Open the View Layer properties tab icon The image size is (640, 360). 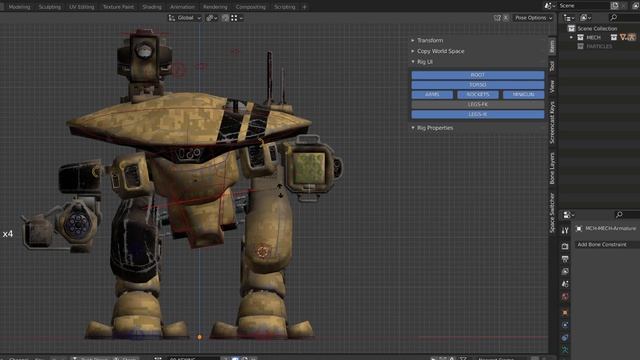tap(565, 271)
